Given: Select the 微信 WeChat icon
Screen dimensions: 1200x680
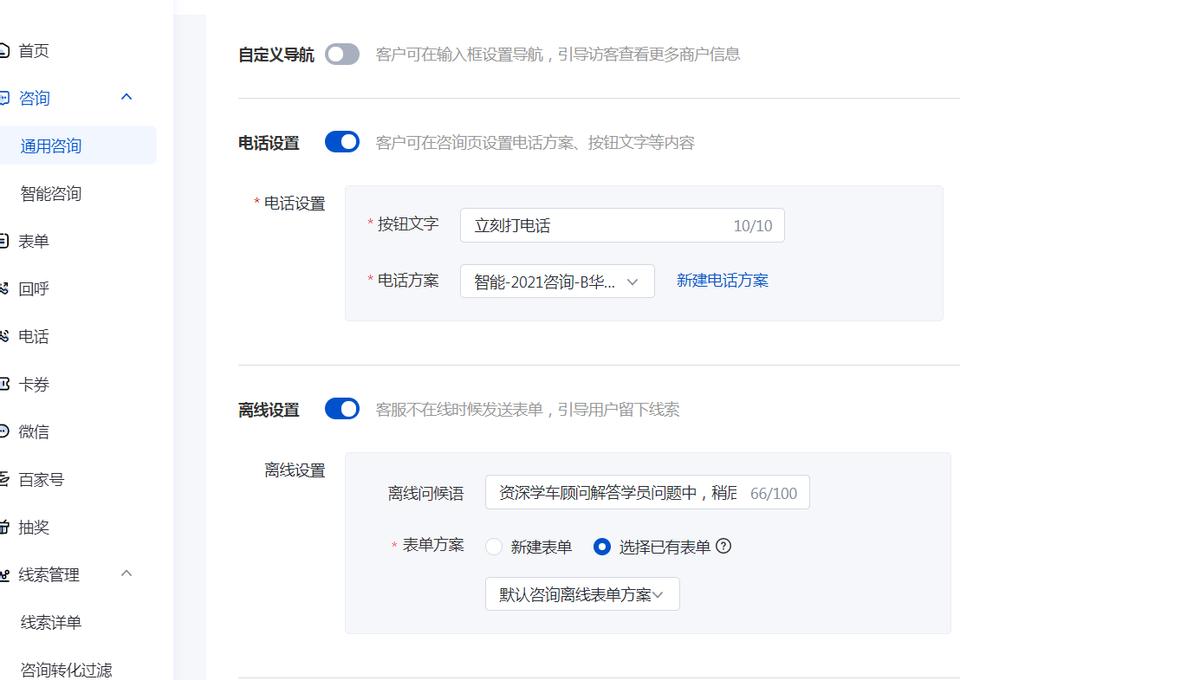Looking at the screenshot, I should tap(5, 431).
